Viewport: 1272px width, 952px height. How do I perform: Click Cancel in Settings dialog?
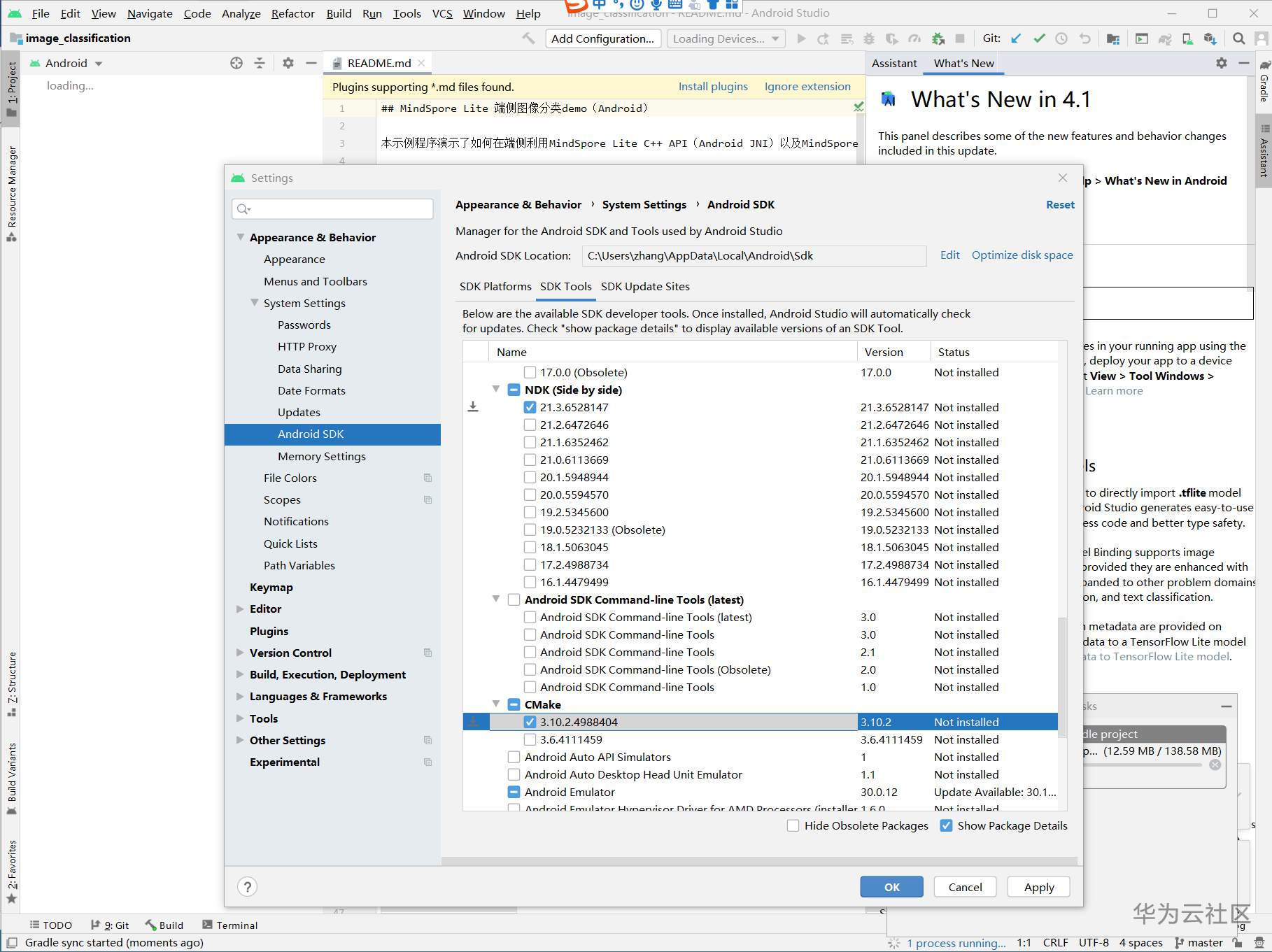tap(965, 887)
